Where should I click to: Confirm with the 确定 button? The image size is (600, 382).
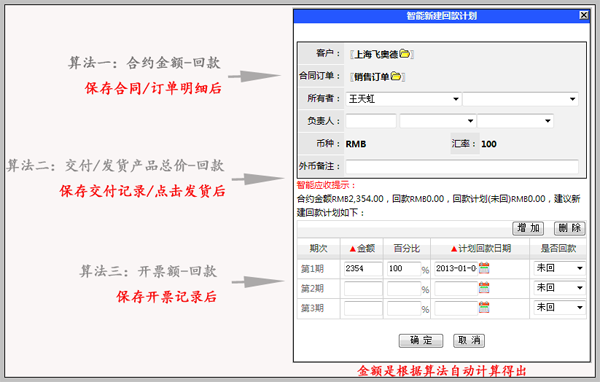[421, 340]
